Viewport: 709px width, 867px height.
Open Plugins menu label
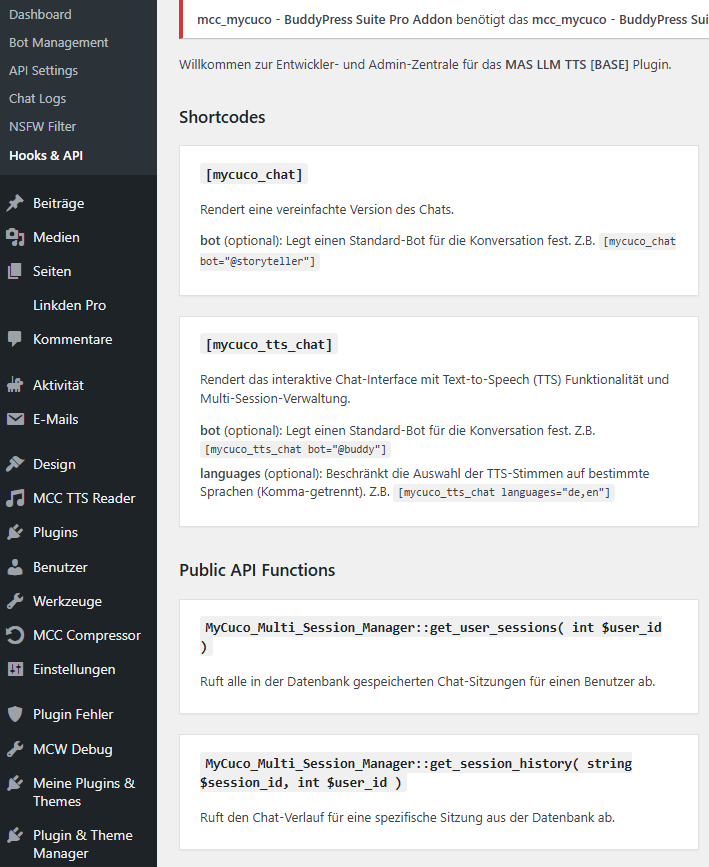55,532
